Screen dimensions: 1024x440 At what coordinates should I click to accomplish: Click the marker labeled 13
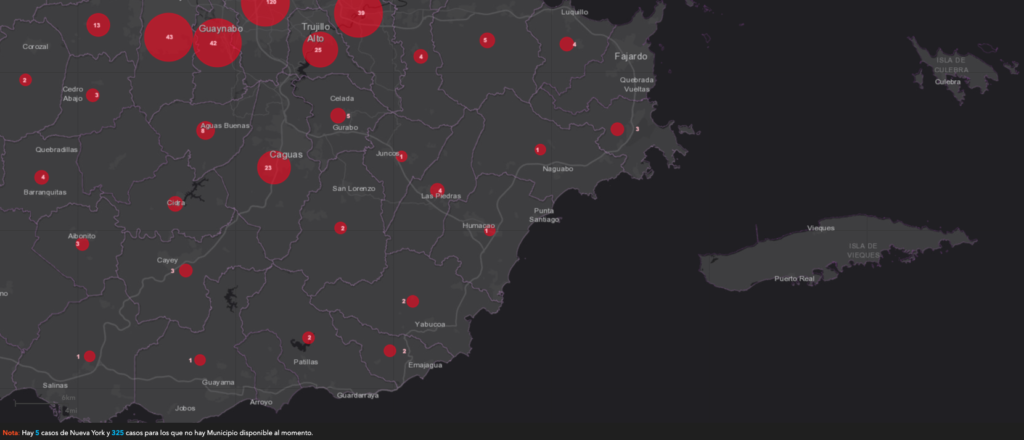(x=98, y=25)
